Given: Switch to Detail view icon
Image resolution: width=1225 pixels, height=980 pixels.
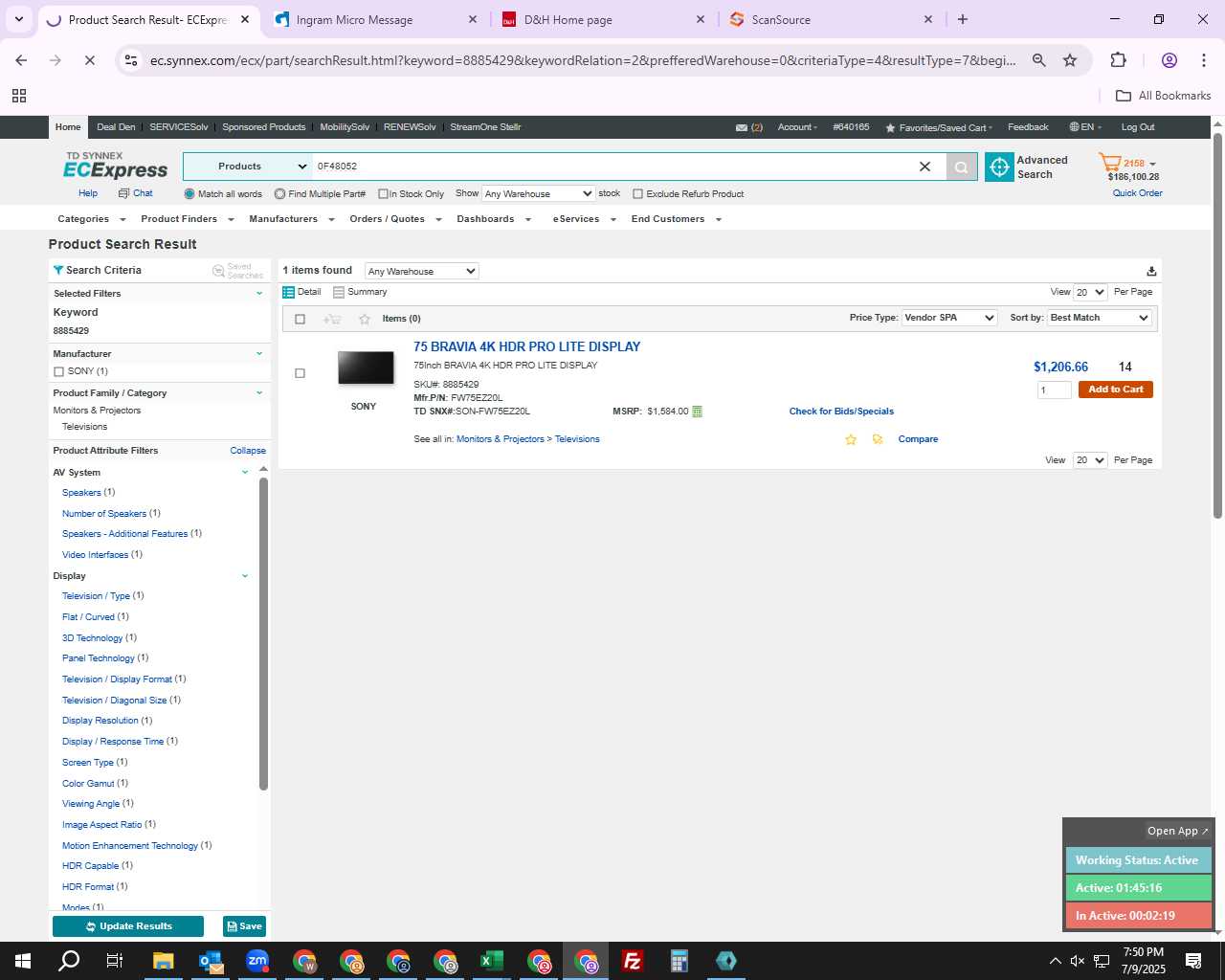Looking at the screenshot, I should 288,292.
